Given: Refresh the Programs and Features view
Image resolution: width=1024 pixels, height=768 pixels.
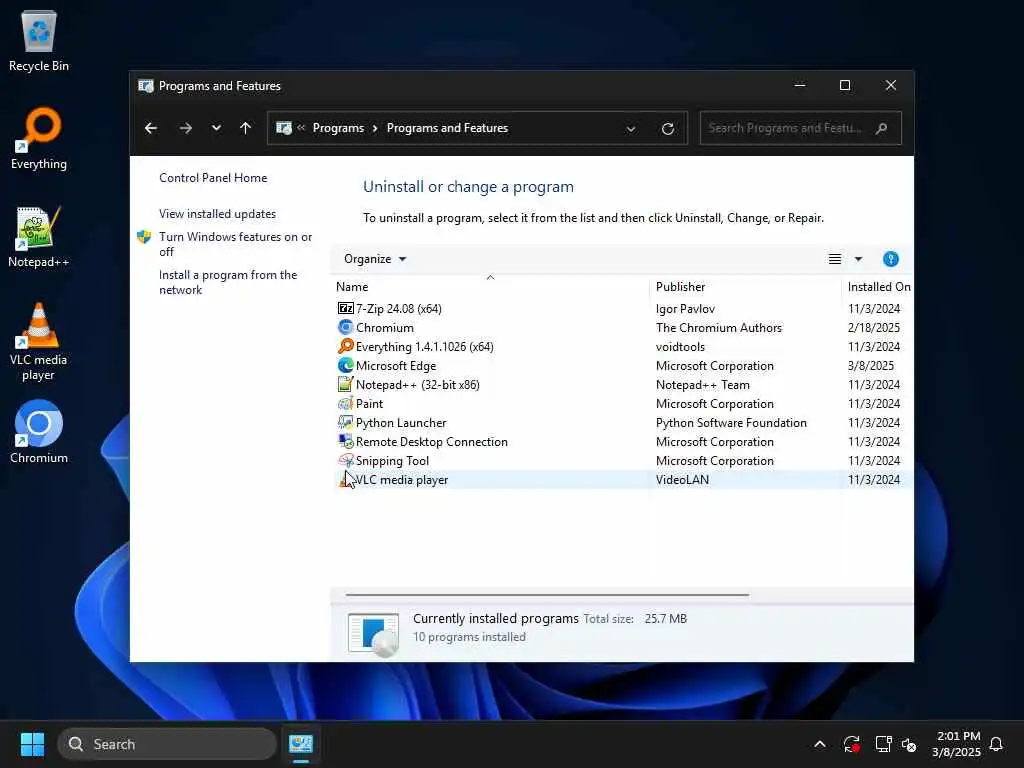Looking at the screenshot, I should [x=667, y=129].
